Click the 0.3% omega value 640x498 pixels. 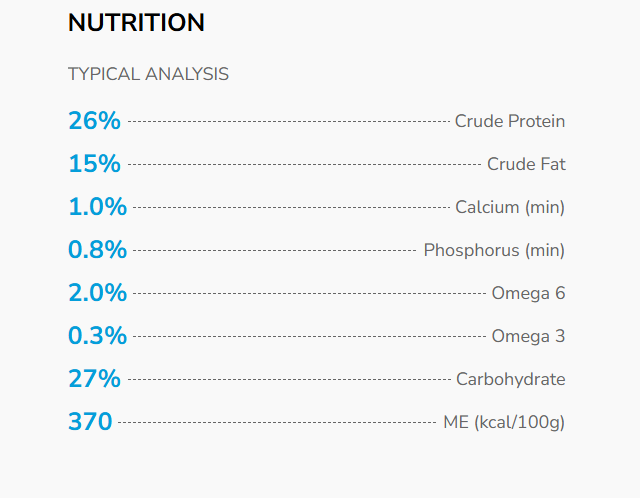click(97, 336)
